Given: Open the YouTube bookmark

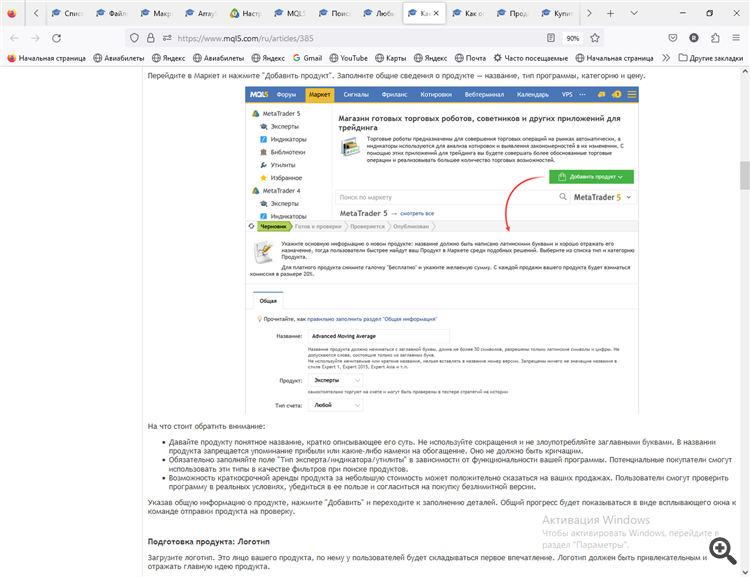Looking at the screenshot, I should click(x=349, y=58).
